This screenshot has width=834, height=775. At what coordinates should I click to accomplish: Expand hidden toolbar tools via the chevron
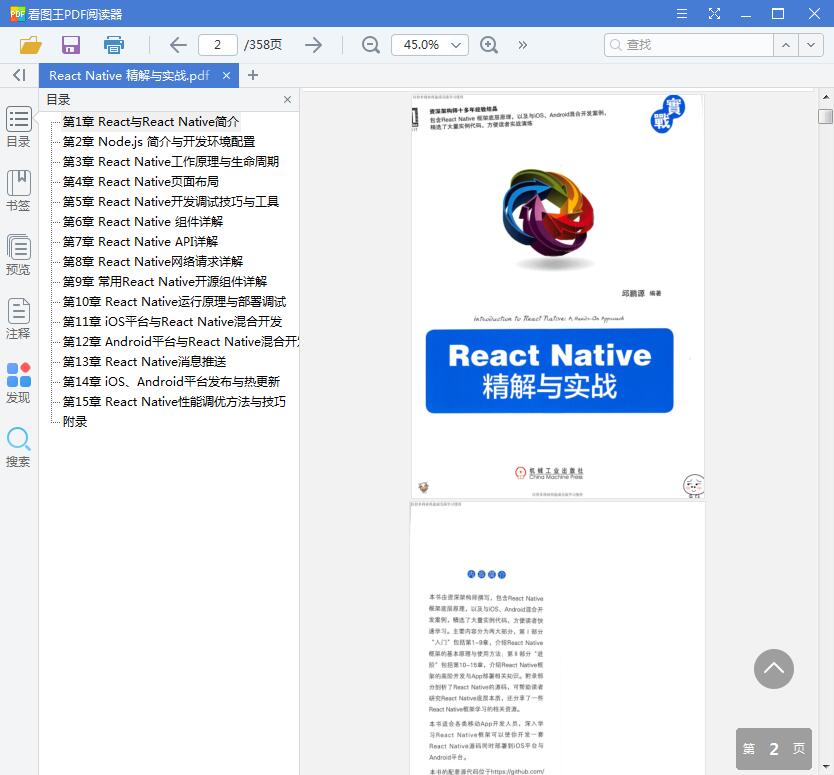coord(522,45)
